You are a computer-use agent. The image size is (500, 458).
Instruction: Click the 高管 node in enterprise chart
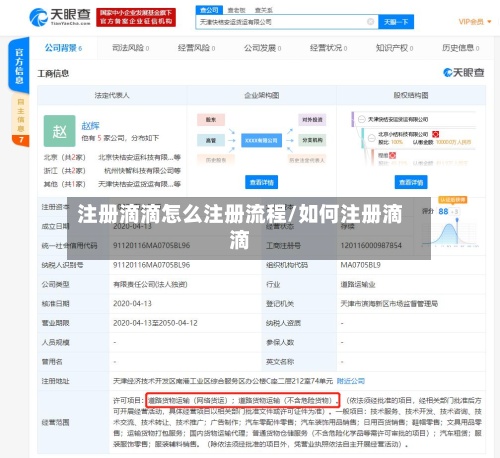(211, 140)
